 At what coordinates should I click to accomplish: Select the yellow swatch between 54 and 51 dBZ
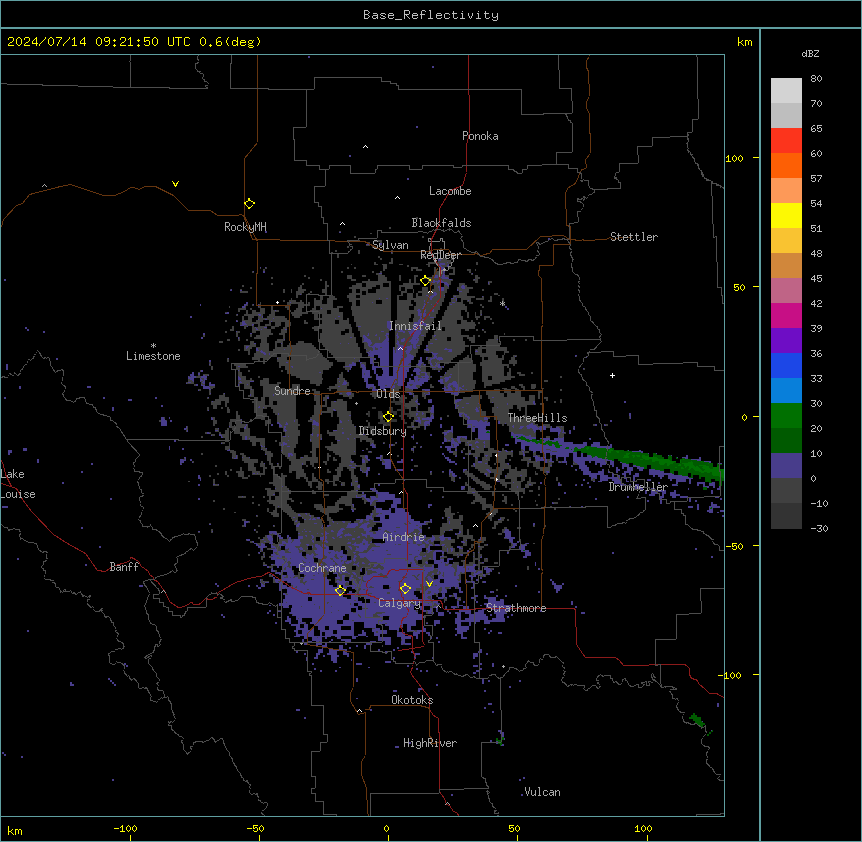[786, 215]
